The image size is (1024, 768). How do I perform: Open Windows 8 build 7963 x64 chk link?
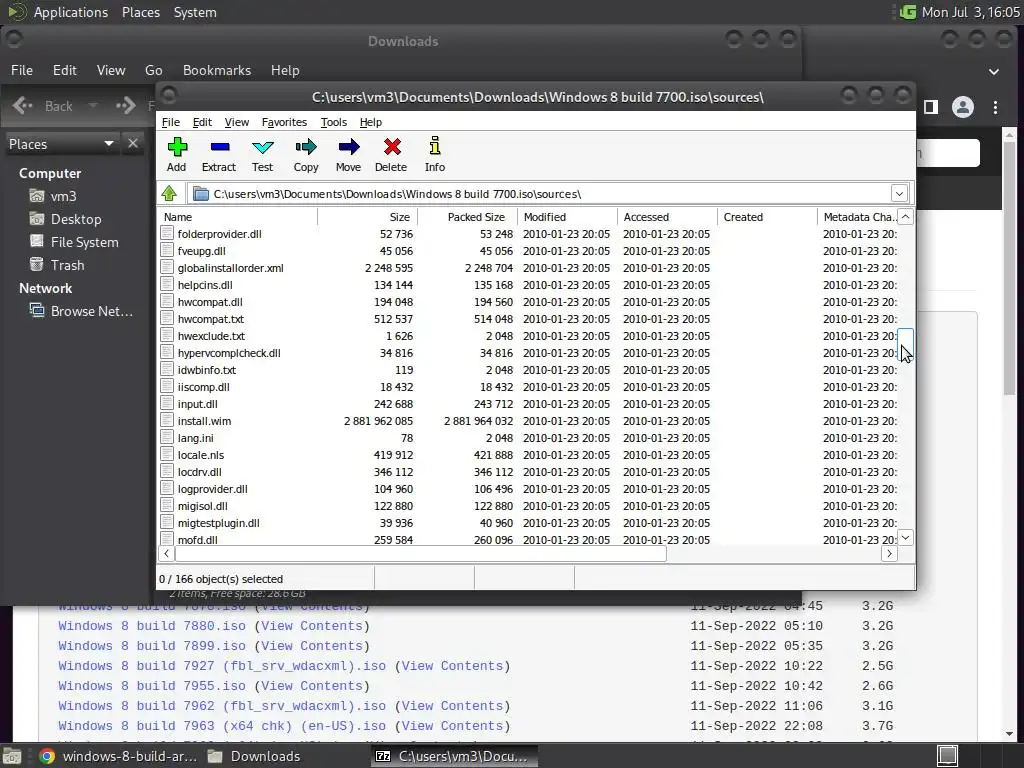[222, 726]
